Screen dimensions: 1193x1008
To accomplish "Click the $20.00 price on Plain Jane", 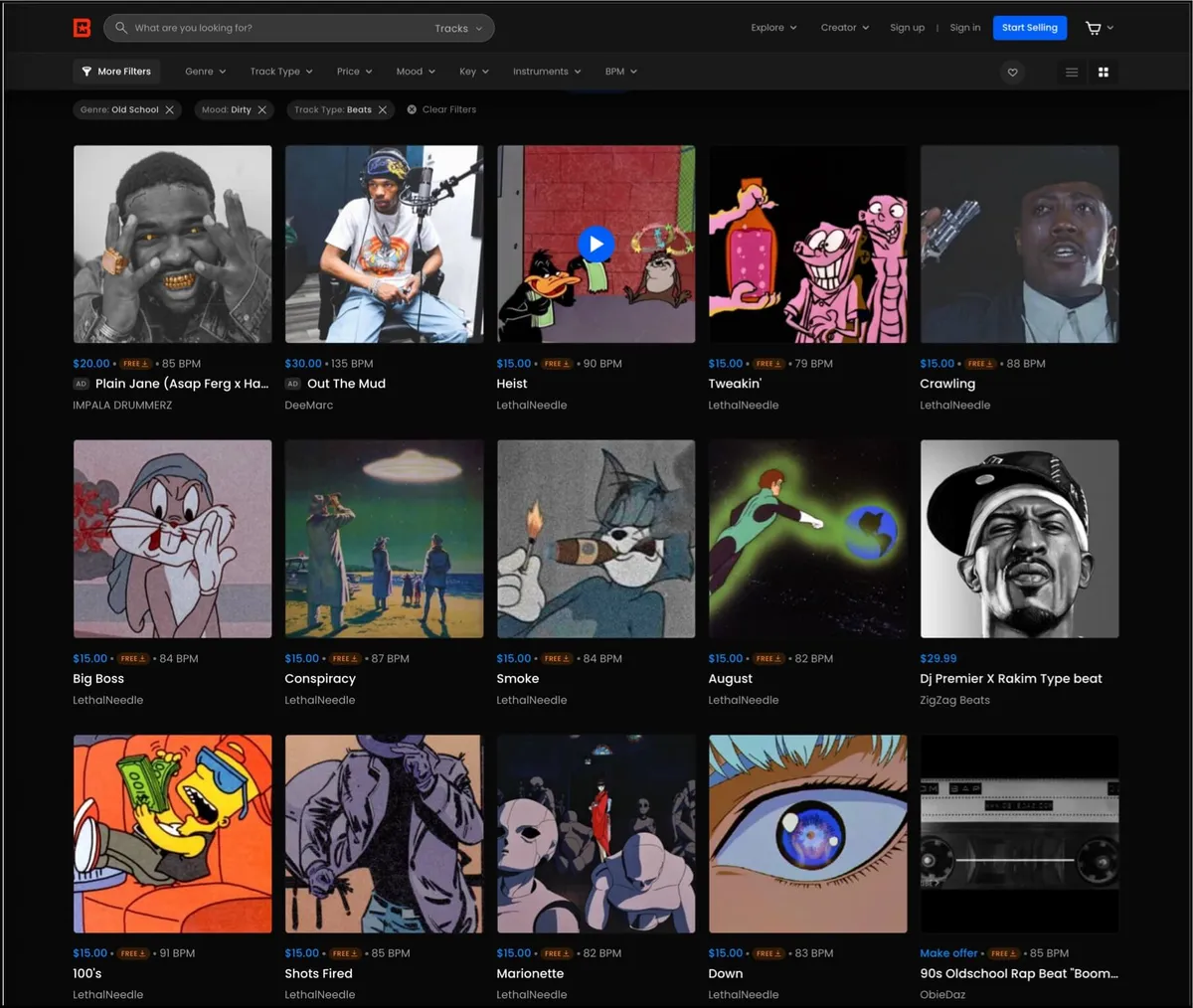I will click(x=91, y=364).
